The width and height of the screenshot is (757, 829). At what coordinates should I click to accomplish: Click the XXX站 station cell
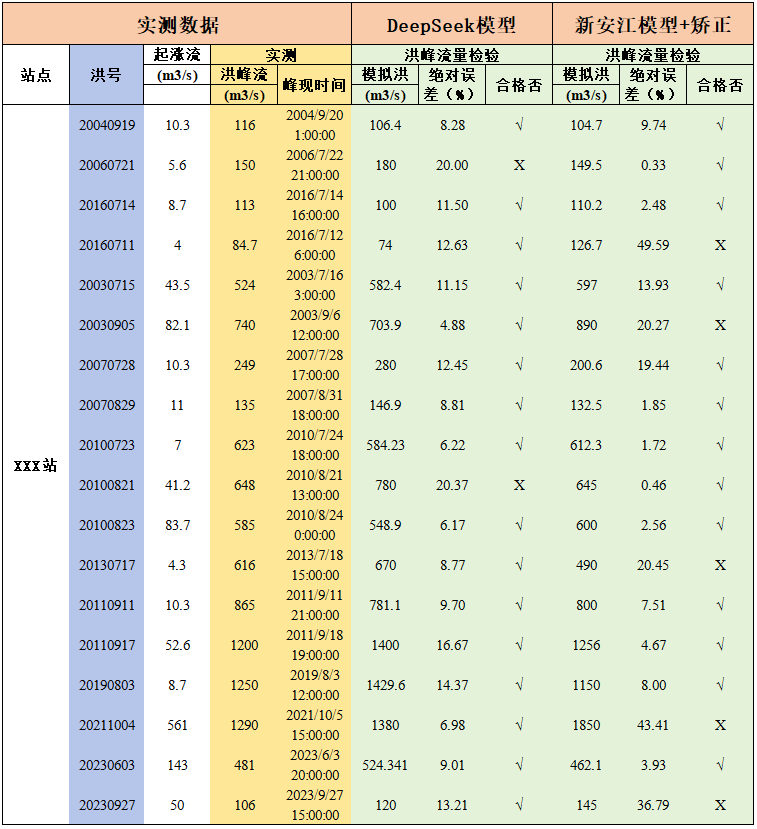(x=36, y=465)
